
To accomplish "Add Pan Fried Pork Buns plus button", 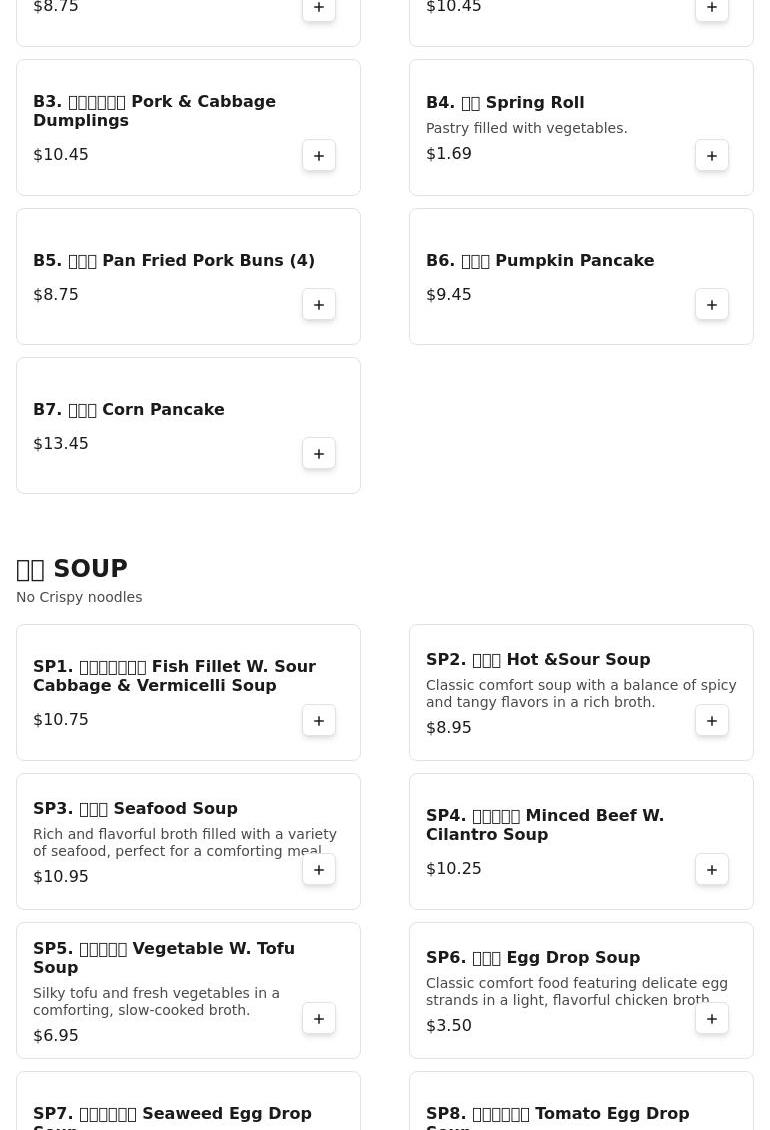I will click(x=319, y=305).
